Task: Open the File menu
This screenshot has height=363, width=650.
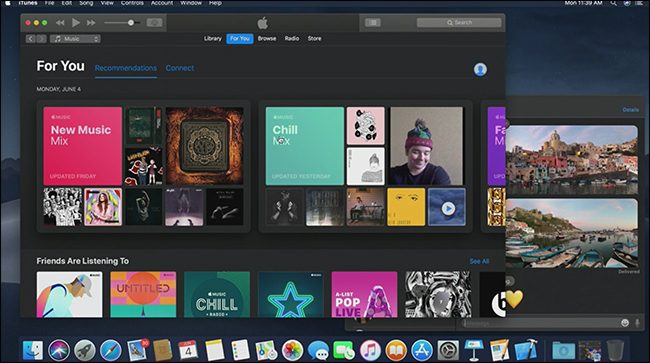Action: pyautogui.click(x=49, y=3)
